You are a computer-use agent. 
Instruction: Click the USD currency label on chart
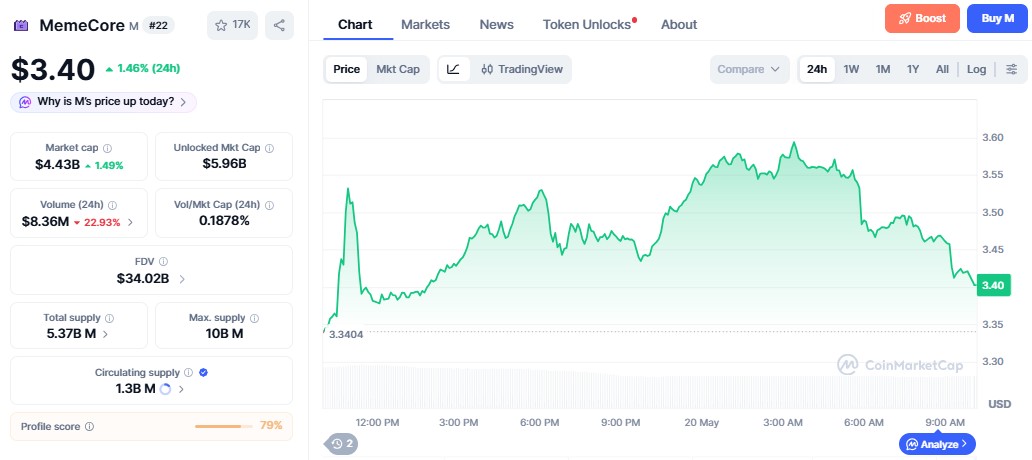999,403
